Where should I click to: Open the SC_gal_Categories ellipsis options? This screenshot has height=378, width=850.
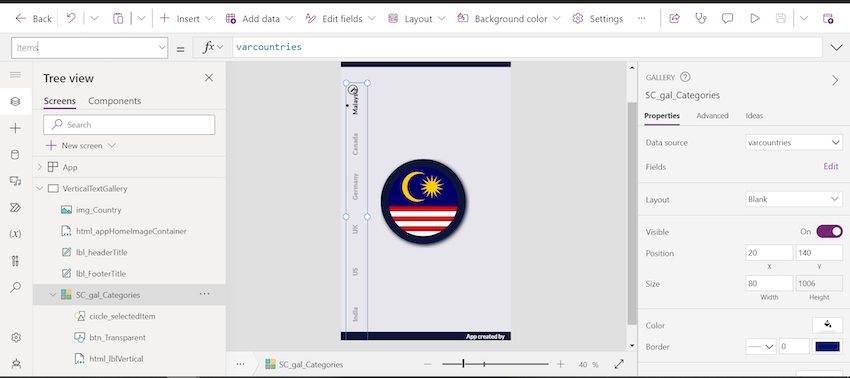pyautogui.click(x=204, y=294)
